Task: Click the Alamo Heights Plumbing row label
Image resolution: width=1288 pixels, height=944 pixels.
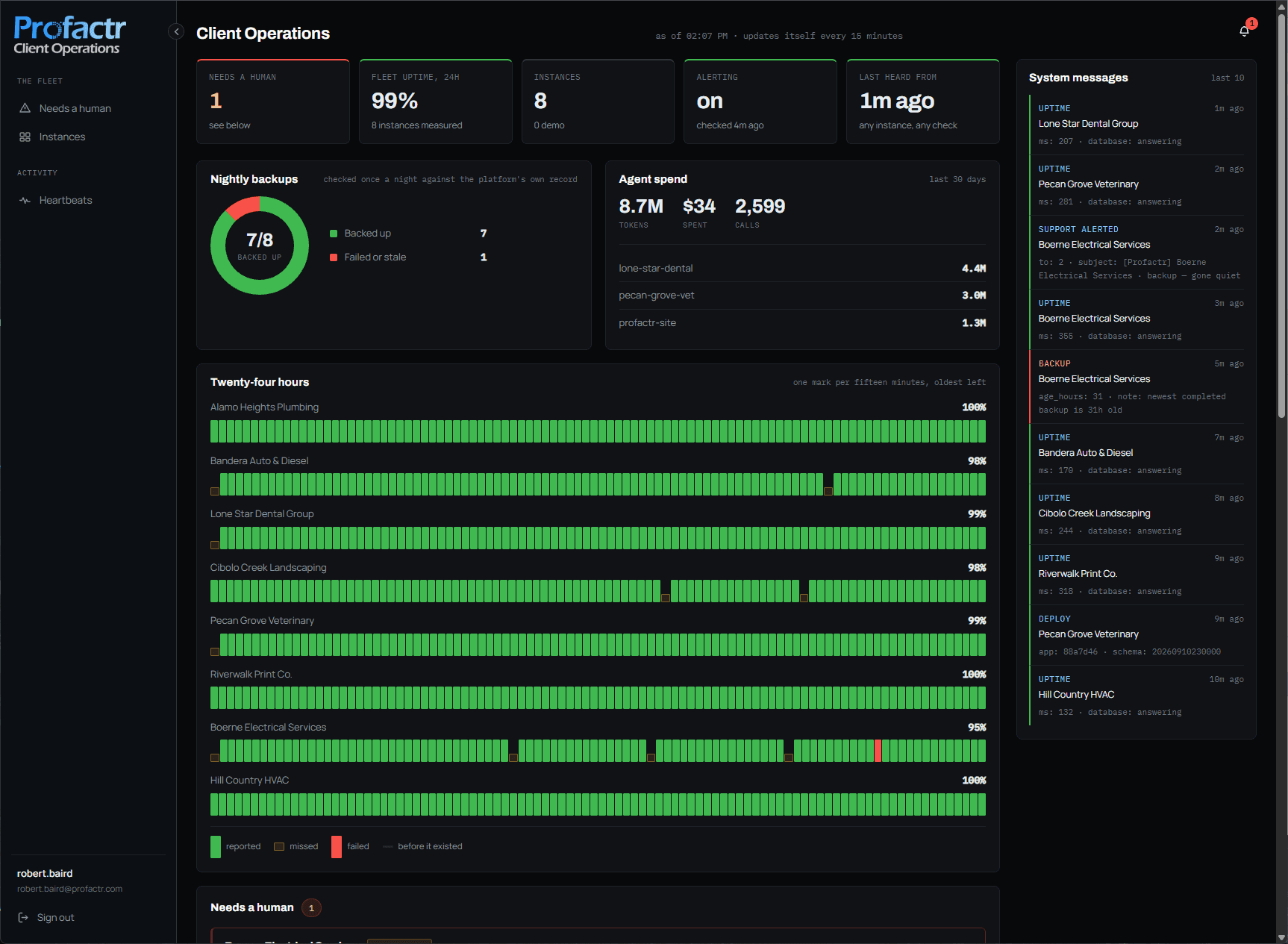Action: point(264,407)
